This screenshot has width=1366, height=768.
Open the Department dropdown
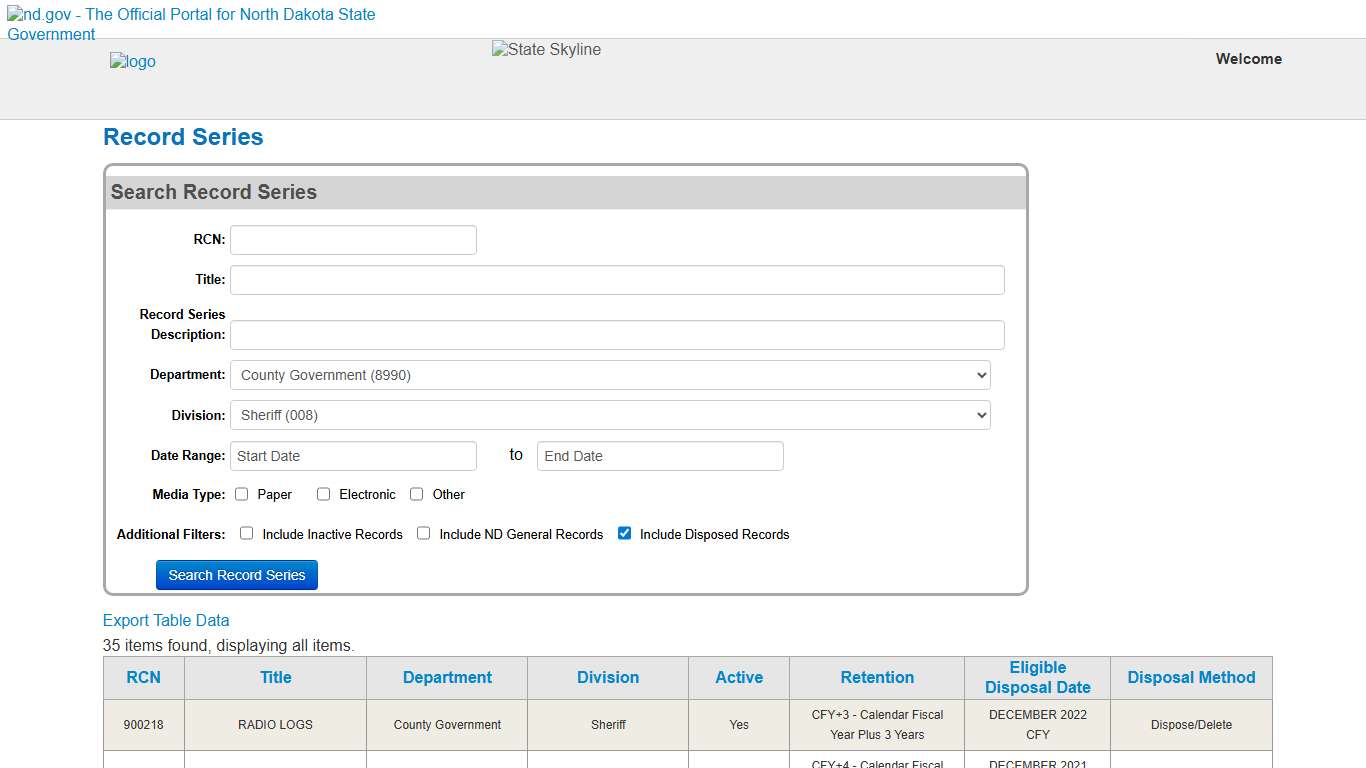[x=610, y=374]
